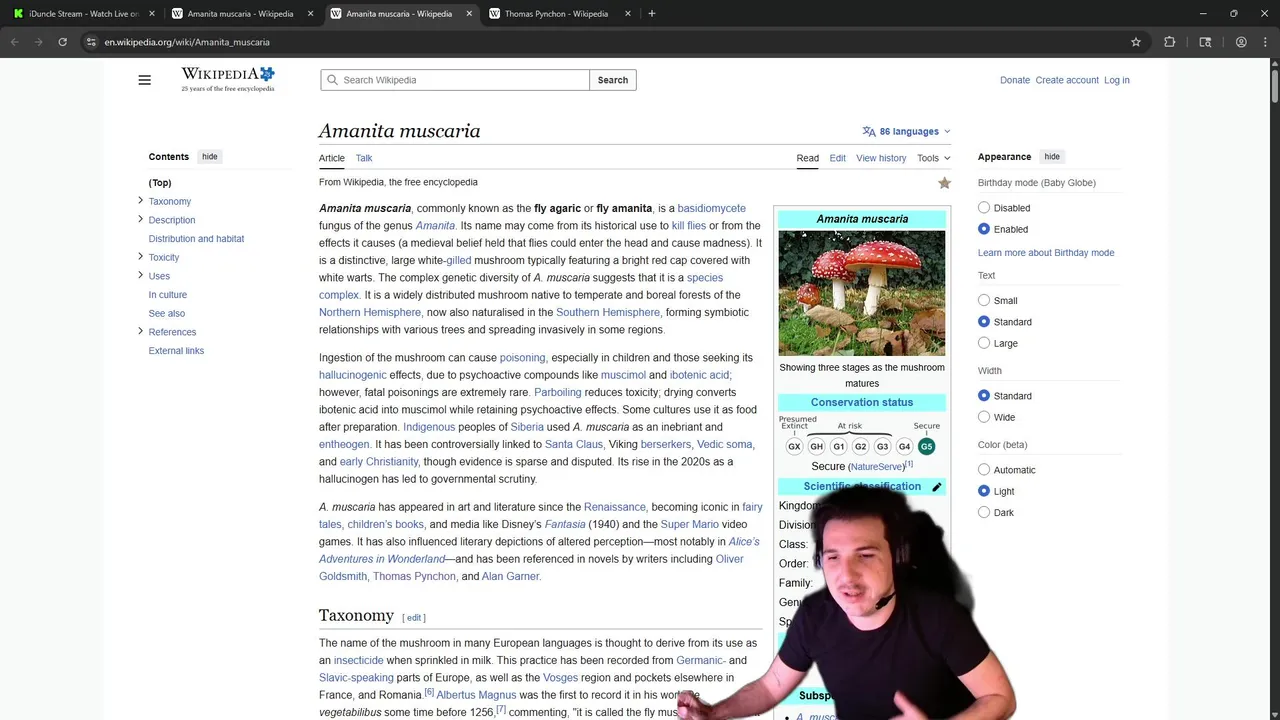This screenshot has height=720, width=1280.
Task: Open the basidiomycete link in the intro
Action: 711,208
